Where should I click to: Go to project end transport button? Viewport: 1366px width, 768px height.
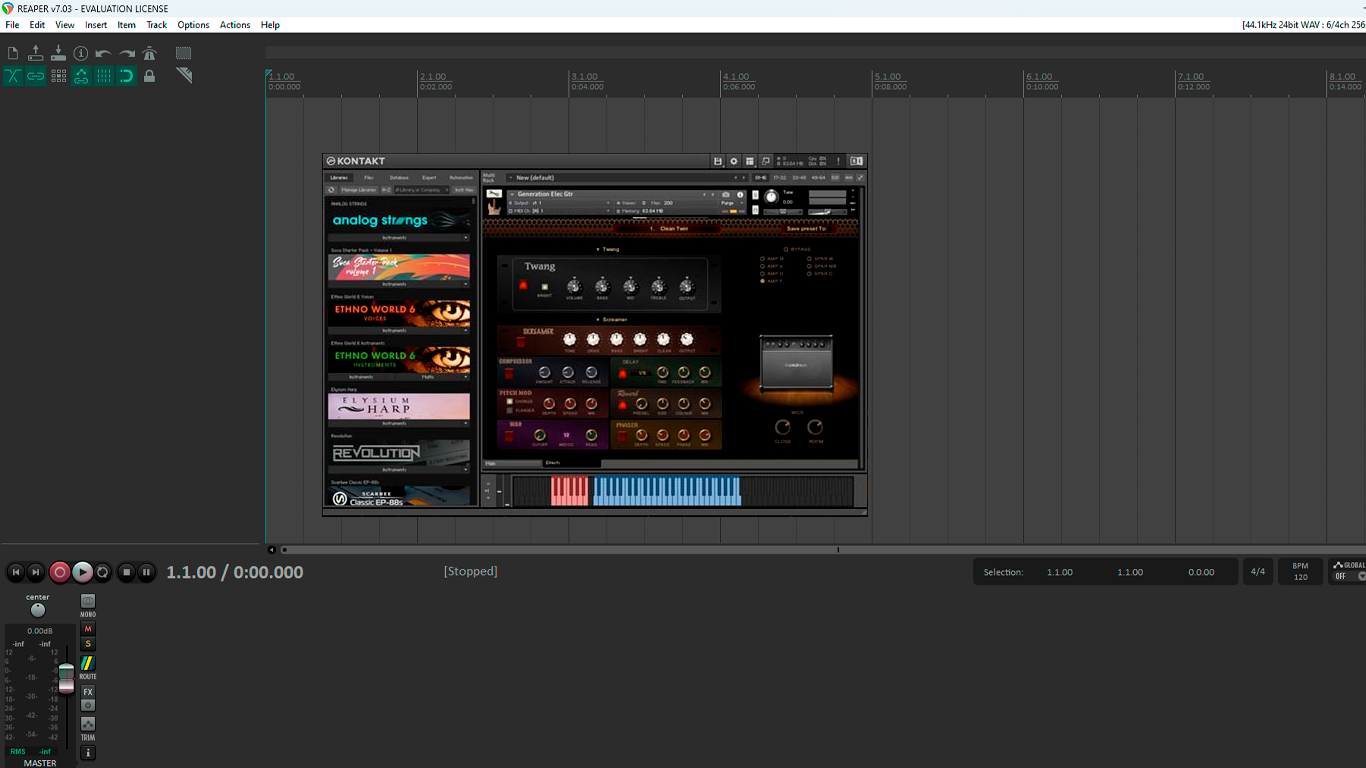pyautogui.click(x=36, y=572)
